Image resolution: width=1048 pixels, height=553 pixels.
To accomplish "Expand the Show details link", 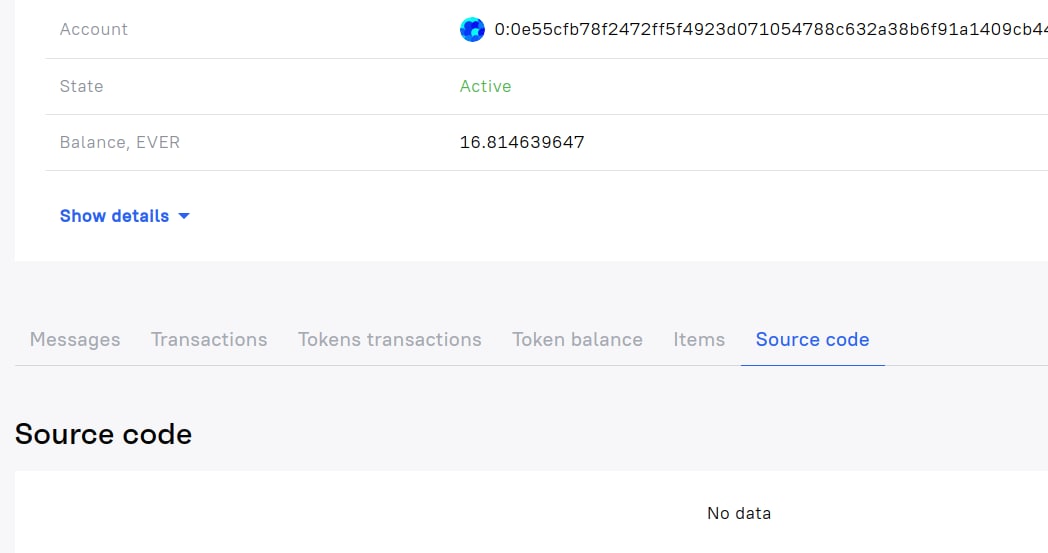I will coord(114,216).
